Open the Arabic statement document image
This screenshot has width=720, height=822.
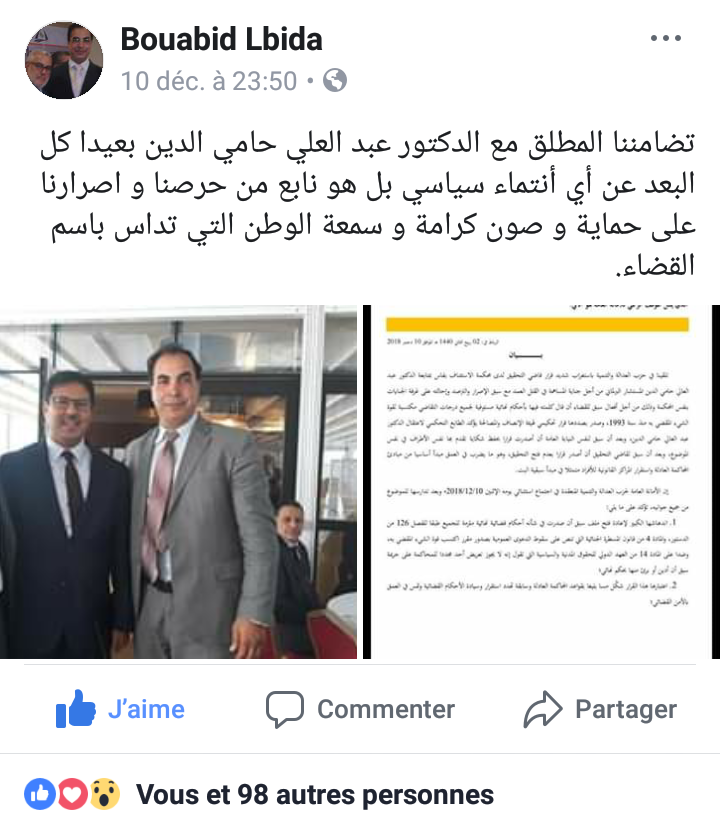(542, 482)
